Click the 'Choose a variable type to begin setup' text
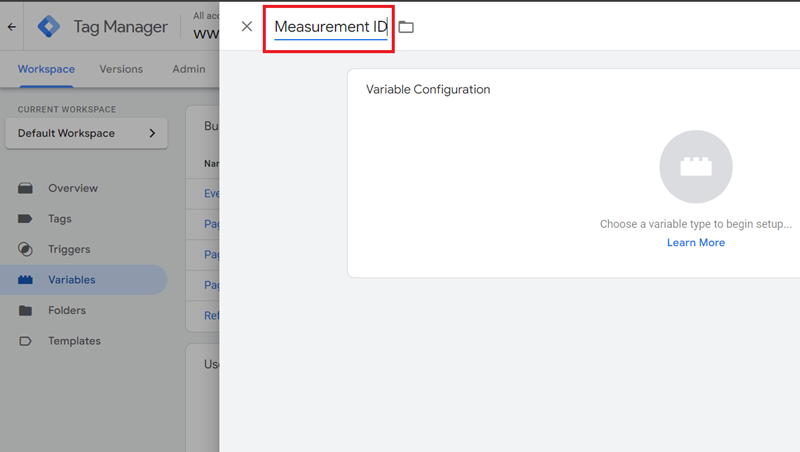Image resolution: width=800 pixels, height=452 pixels. (x=696, y=224)
